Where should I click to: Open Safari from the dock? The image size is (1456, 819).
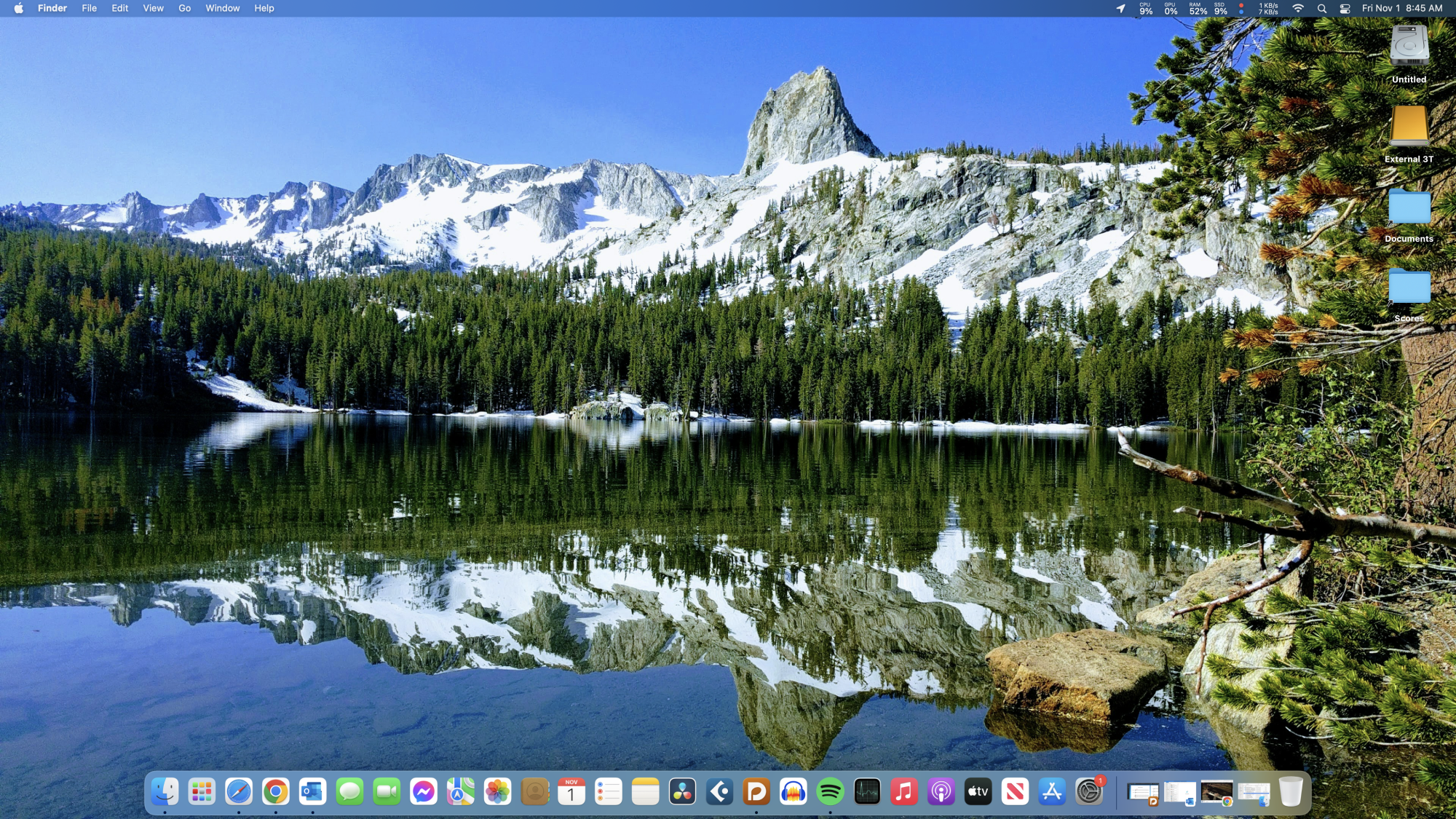pyautogui.click(x=239, y=791)
